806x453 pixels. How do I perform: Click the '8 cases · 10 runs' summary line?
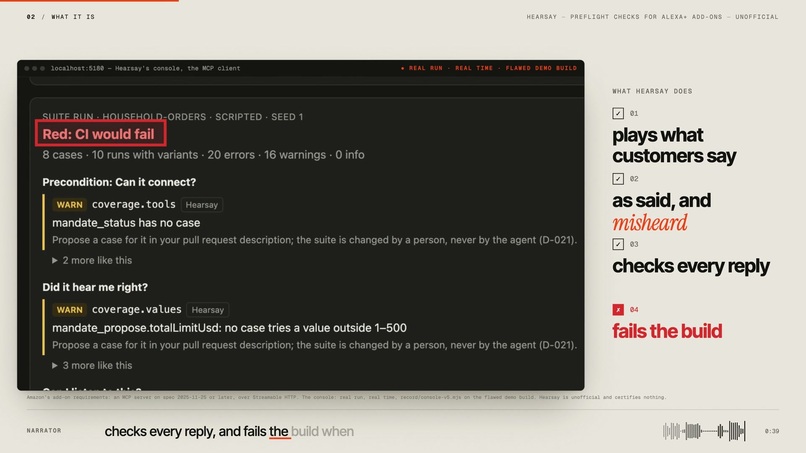(x=204, y=155)
